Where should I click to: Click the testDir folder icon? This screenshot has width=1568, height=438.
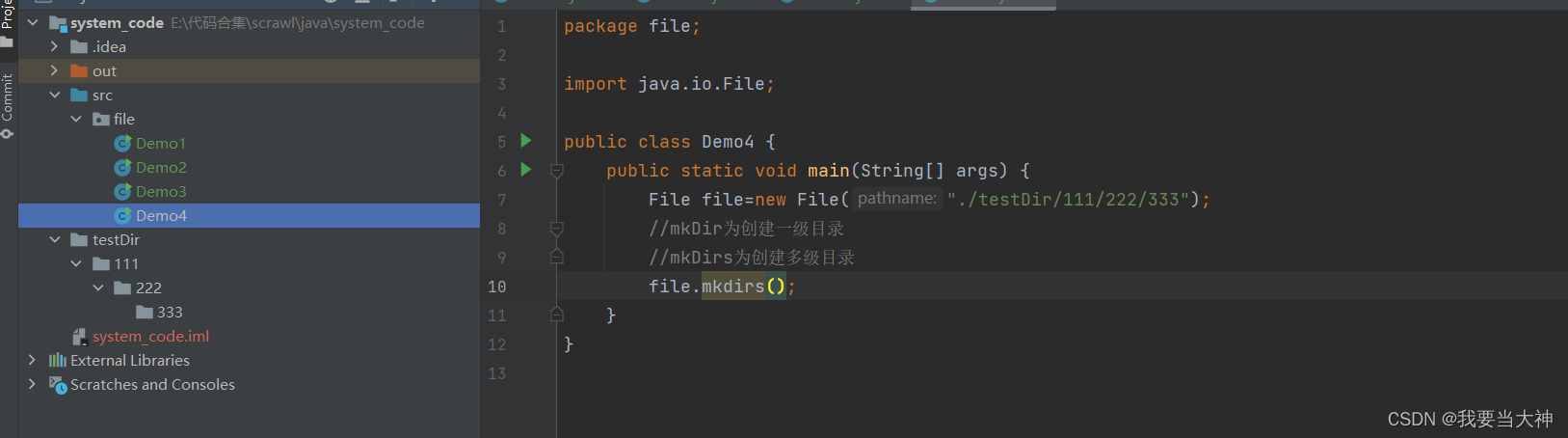80,239
